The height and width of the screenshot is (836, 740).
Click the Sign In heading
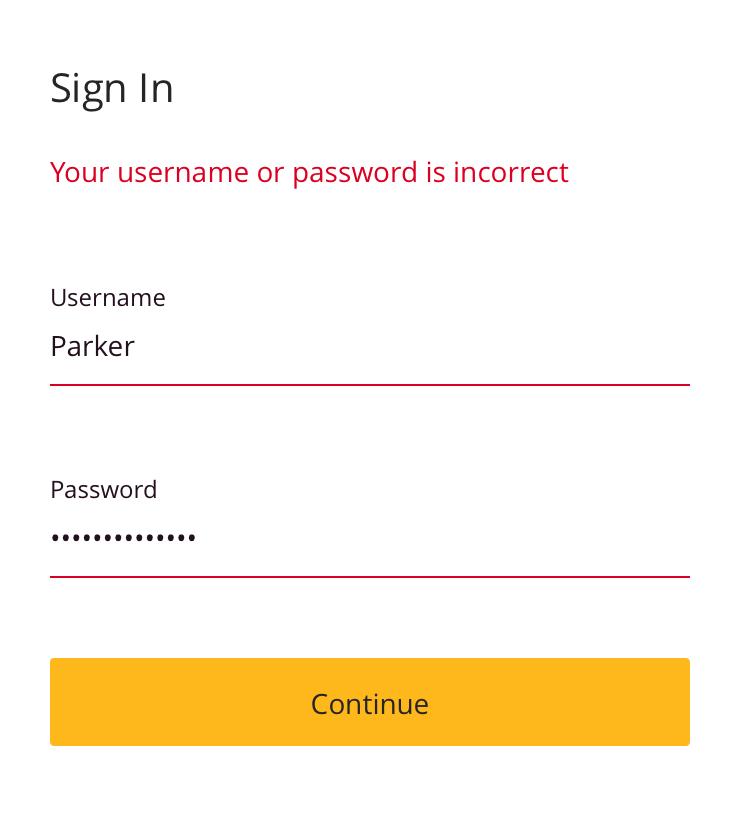112,89
